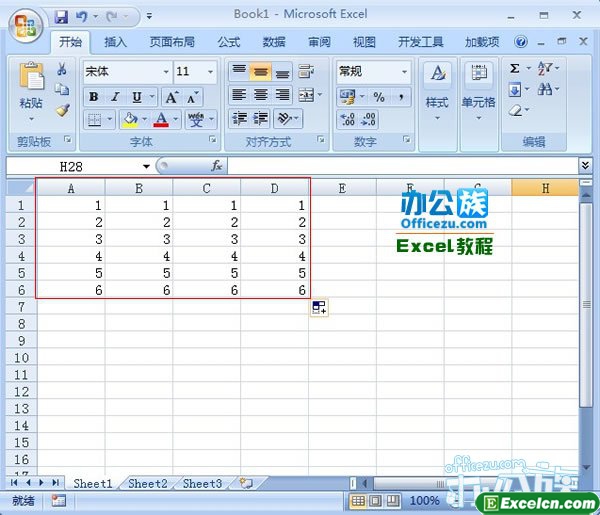Open the font name dropdown 宋体
The width and height of the screenshot is (600, 515).
point(166,72)
